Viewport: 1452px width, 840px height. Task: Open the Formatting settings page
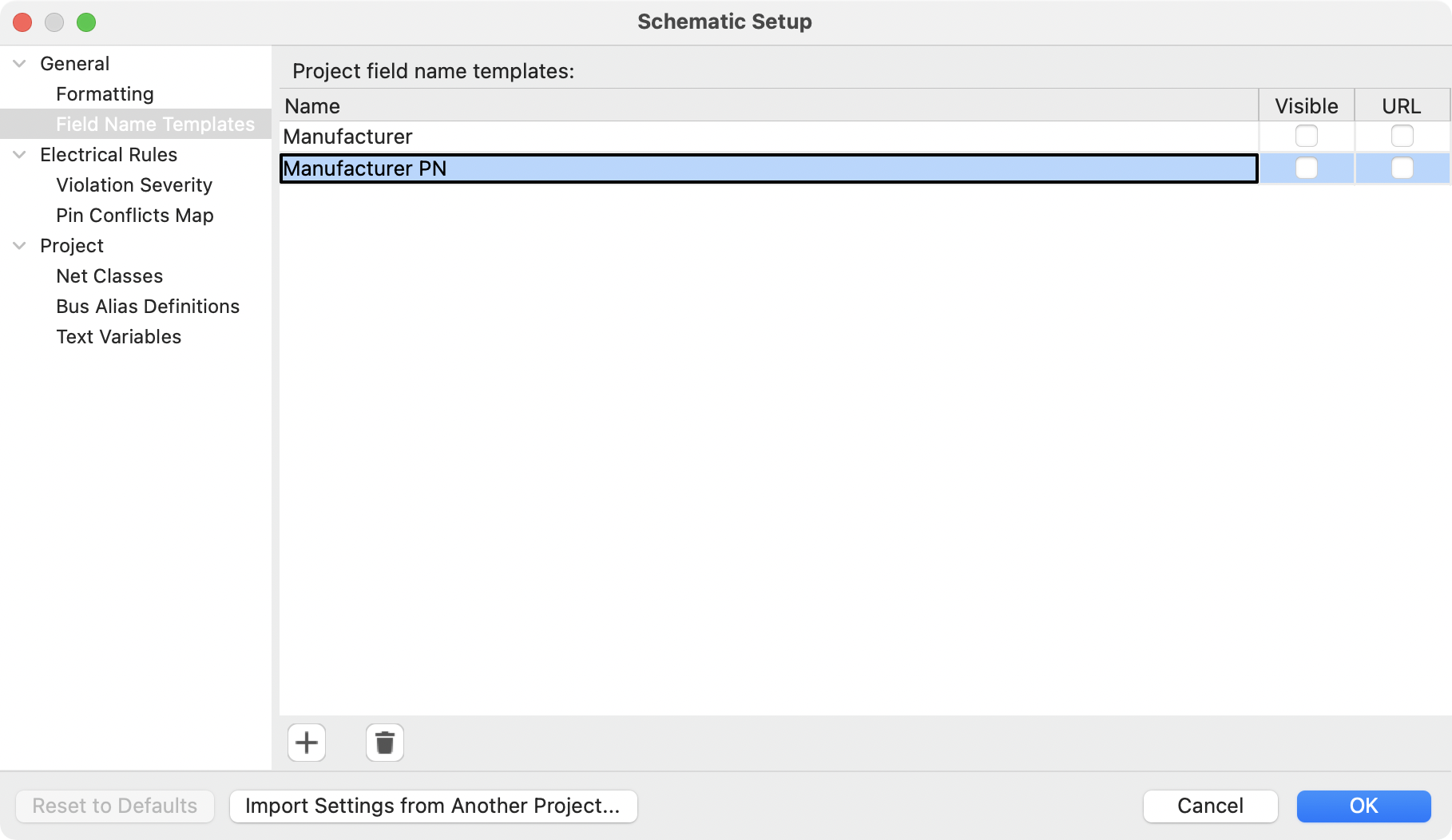coord(105,93)
